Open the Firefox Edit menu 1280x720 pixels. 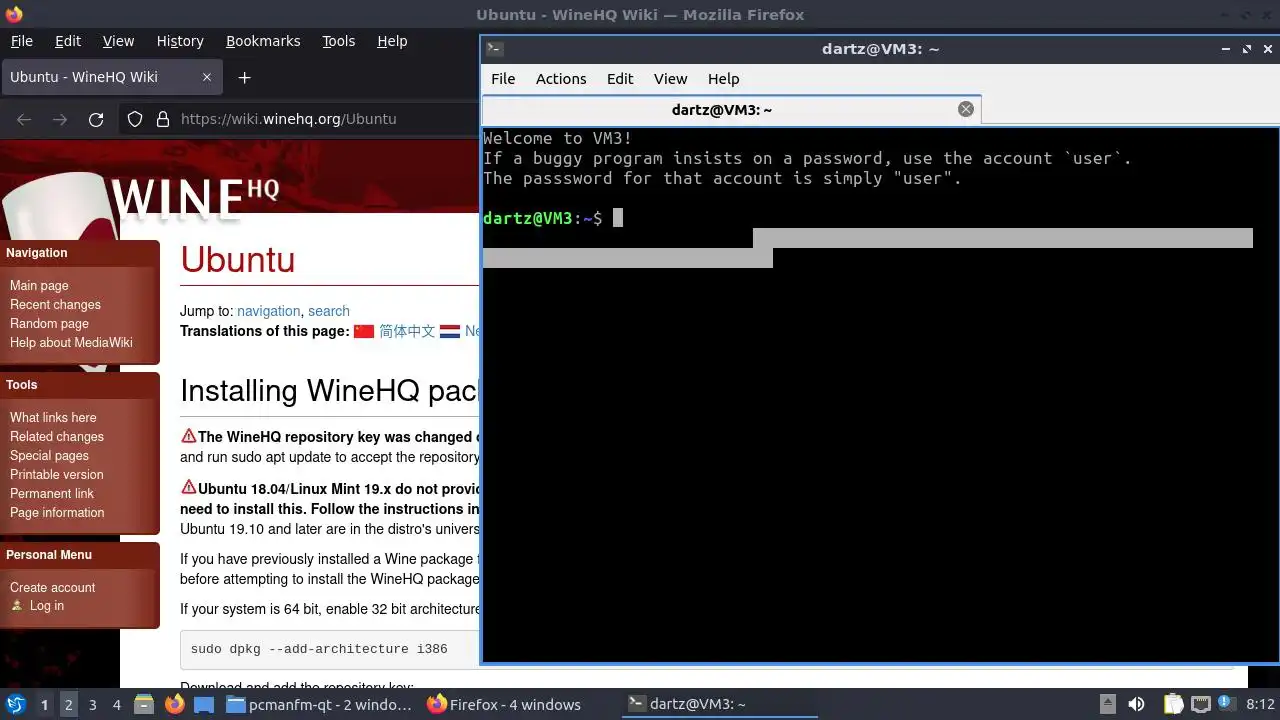point(68,41)
